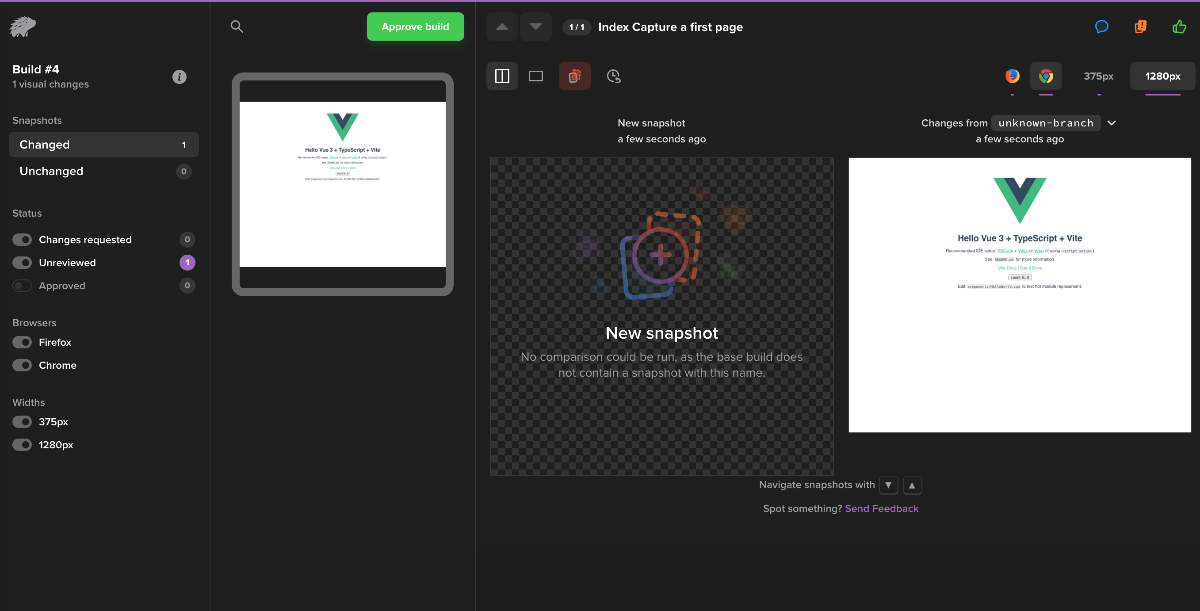Select the Index snapshot thumbnail
Image resolution: width=1200 pixels, height=611 pixels.
coord(343,185)
